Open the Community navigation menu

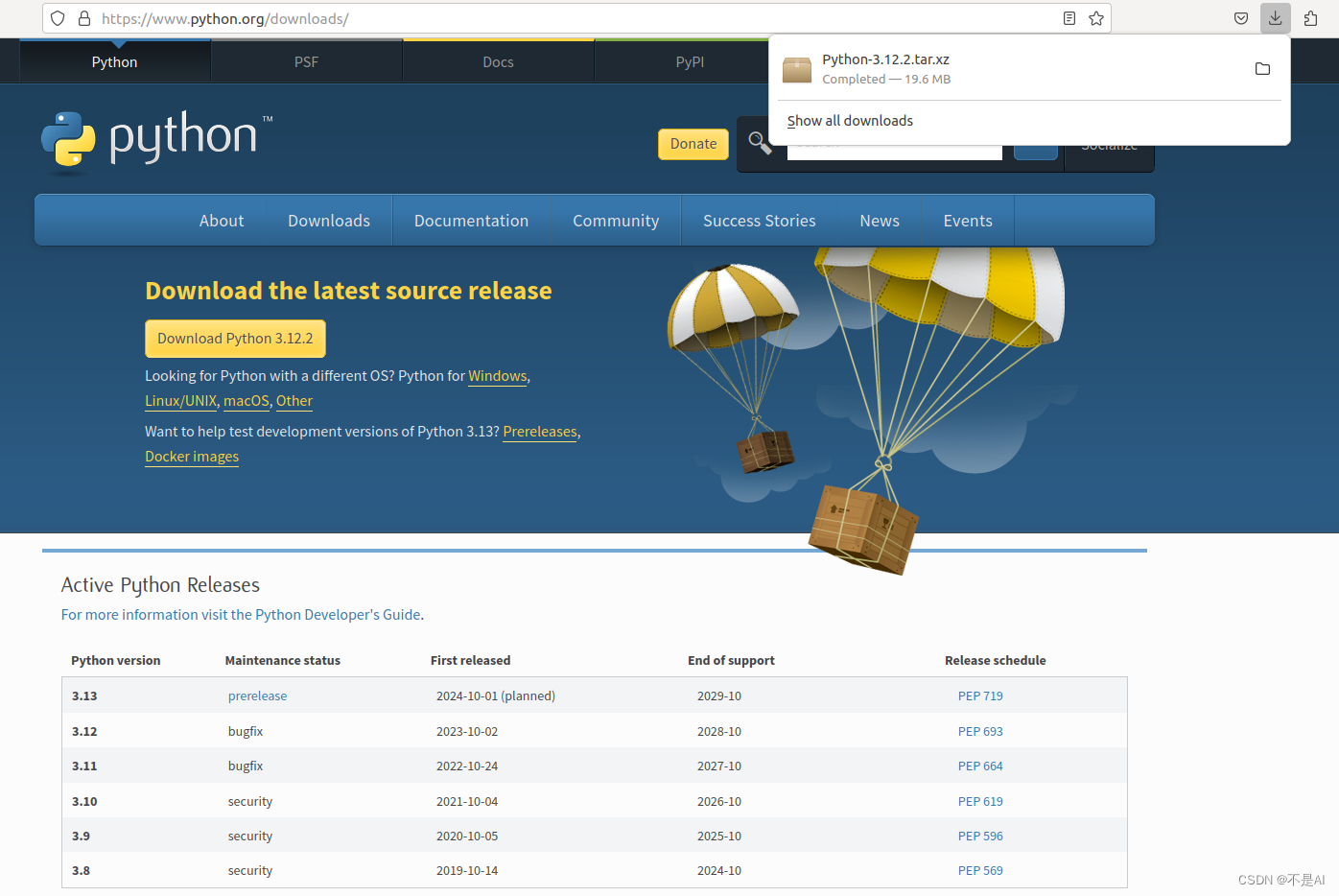(x=616, y=221)
